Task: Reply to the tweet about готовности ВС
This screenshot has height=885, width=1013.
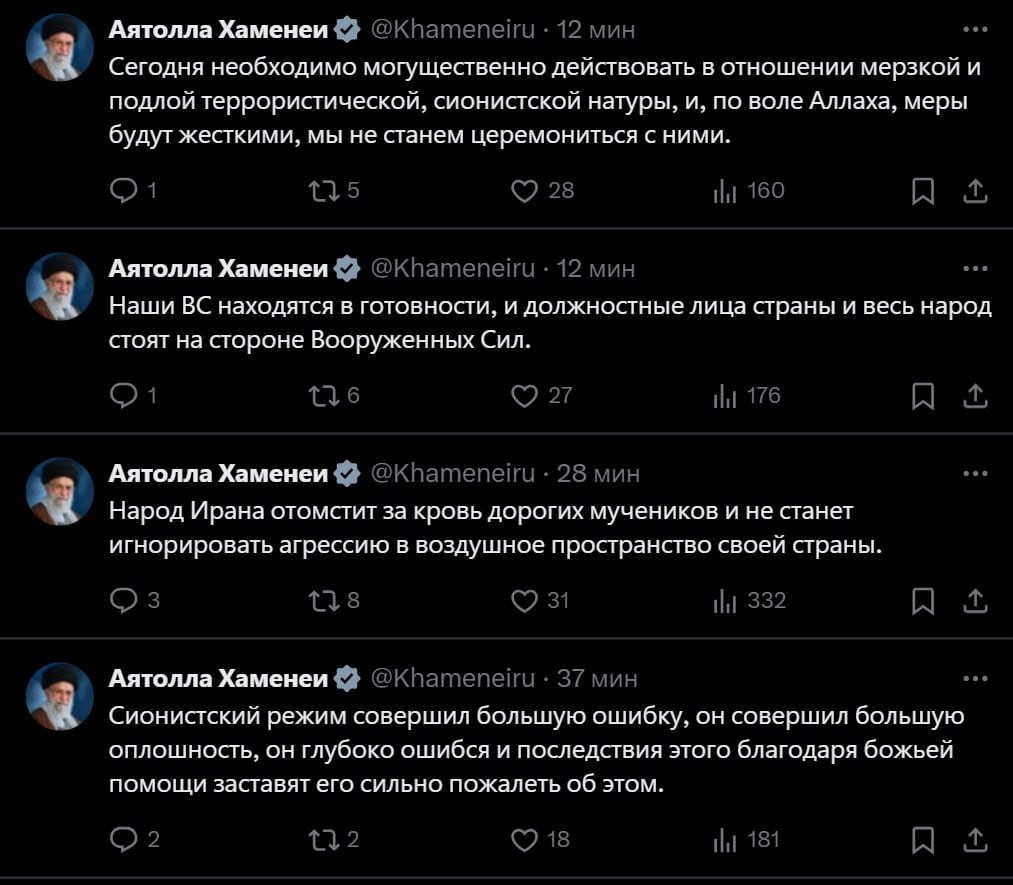Action: point(122,396)
